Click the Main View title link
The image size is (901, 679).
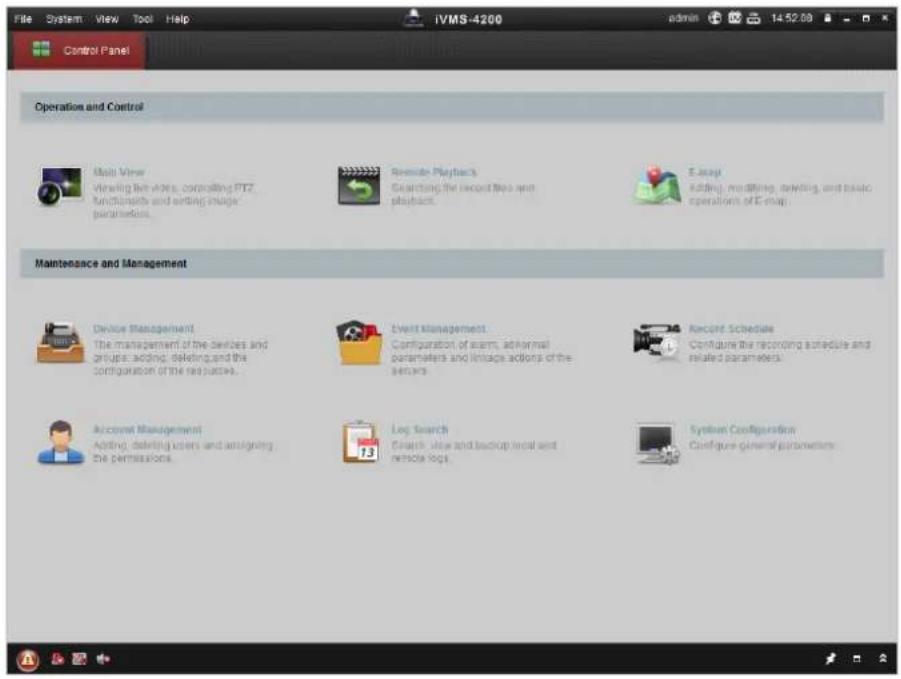tap(119, 172)
